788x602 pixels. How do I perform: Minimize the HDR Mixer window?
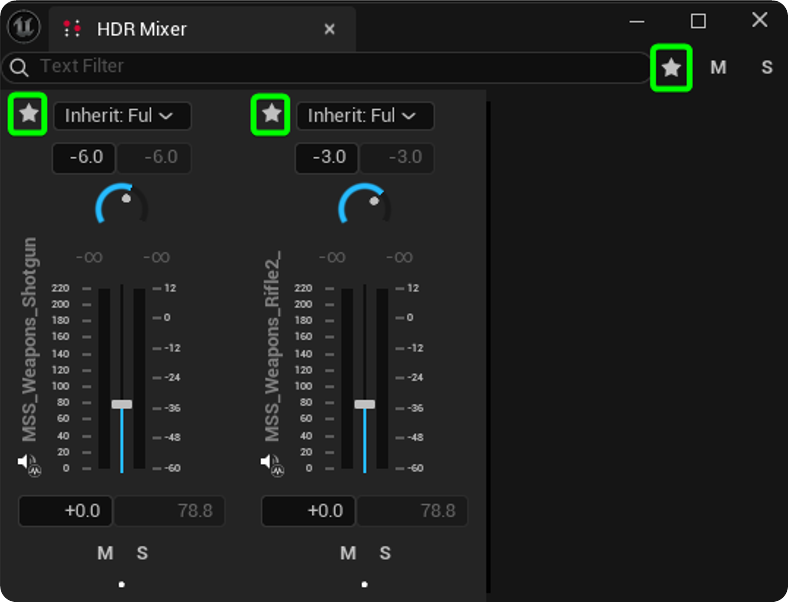tap(637, 22)
